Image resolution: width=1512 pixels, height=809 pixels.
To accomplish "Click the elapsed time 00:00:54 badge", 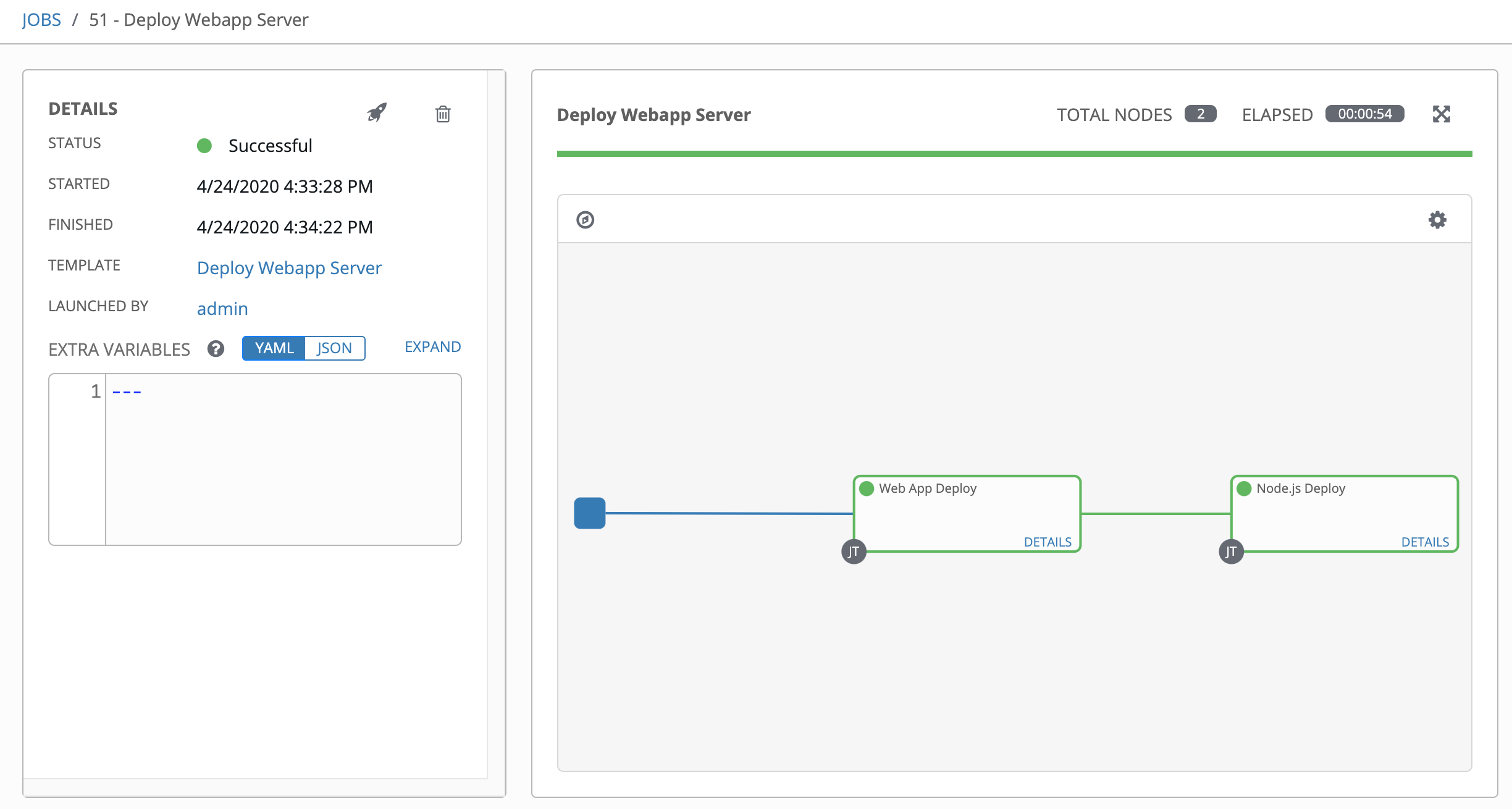I will pyautogui.click(x=1364, y=114).
